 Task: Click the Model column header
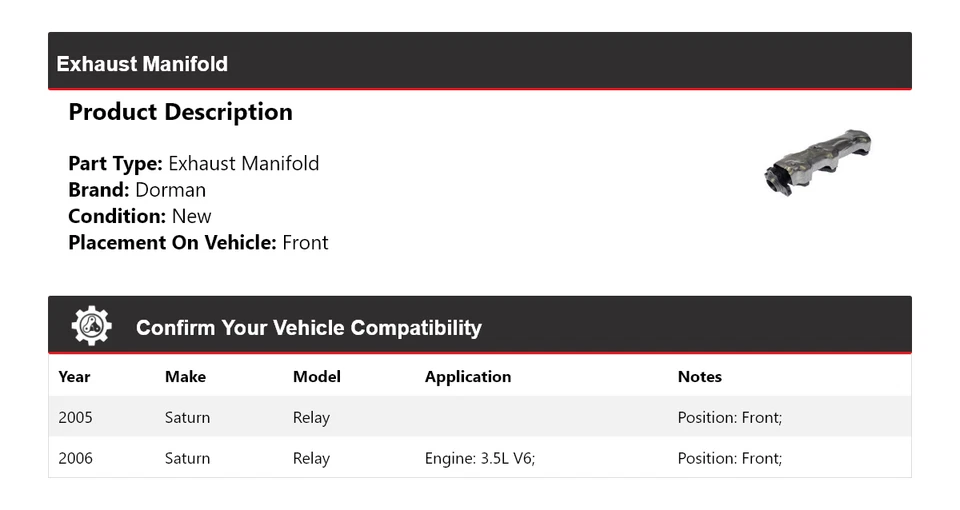(316, 377)
